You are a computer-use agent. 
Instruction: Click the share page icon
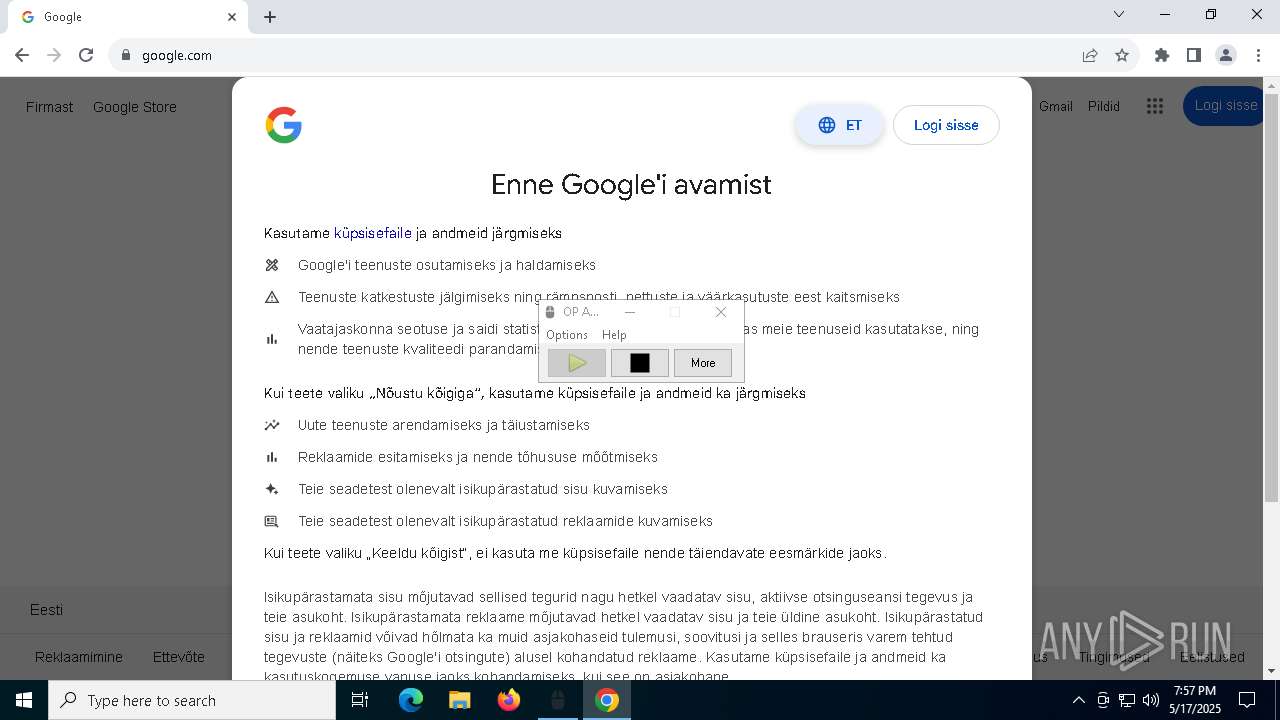(x=1090, y=55)
